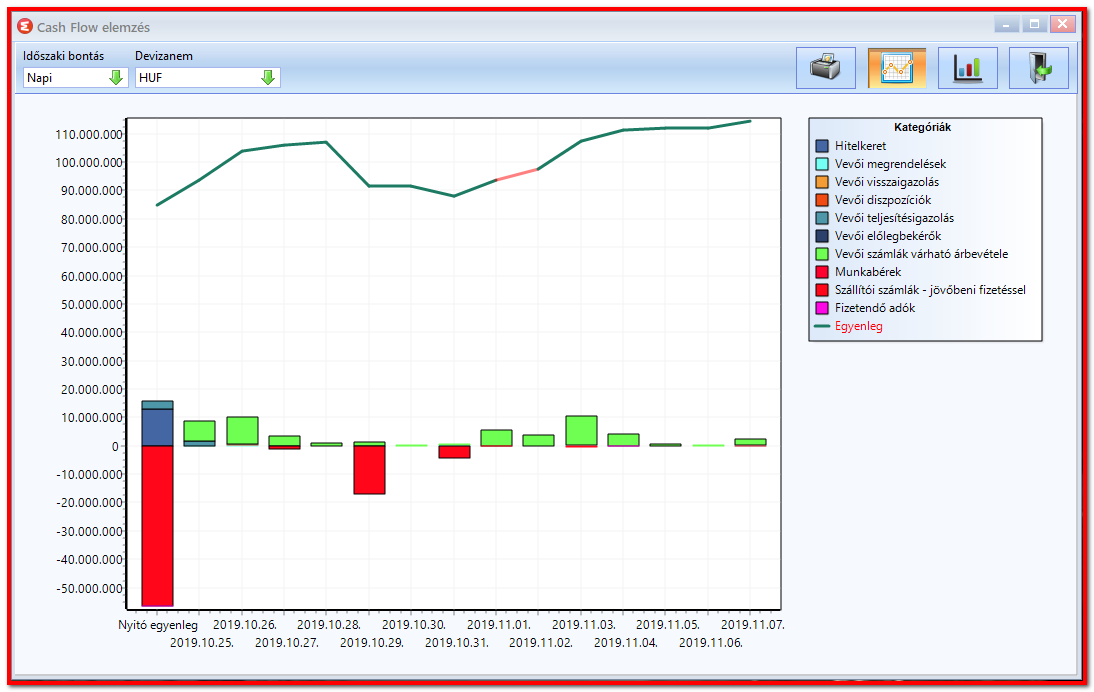Viewport: 1094px width, 692px height.
Task: Click the Cash Flow app logo icon
Action: coord(25,27)
